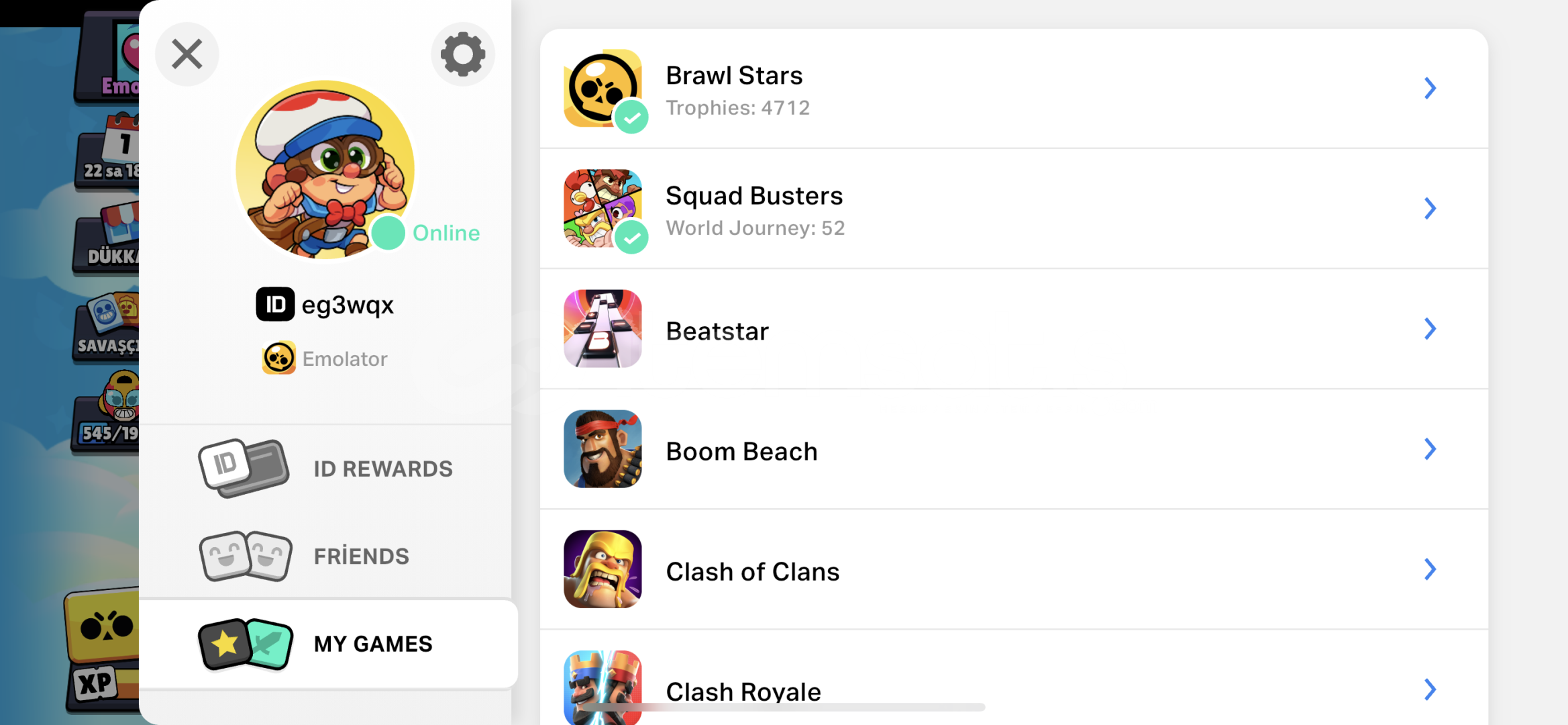
Task: Tap the Online status indicator
Action: pos(426,233)
